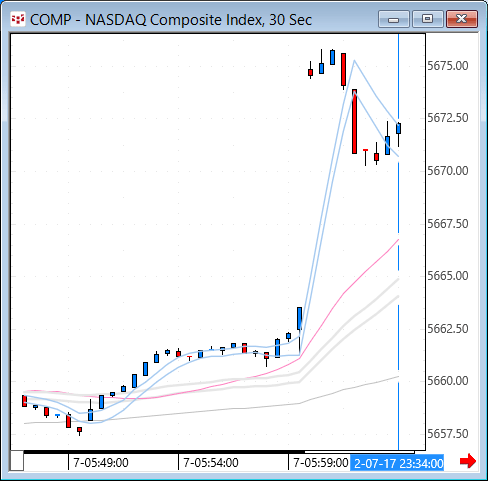Screen dimensions: 488x481
Task: Maximize the COMP chart window
Action: (427, 19)
